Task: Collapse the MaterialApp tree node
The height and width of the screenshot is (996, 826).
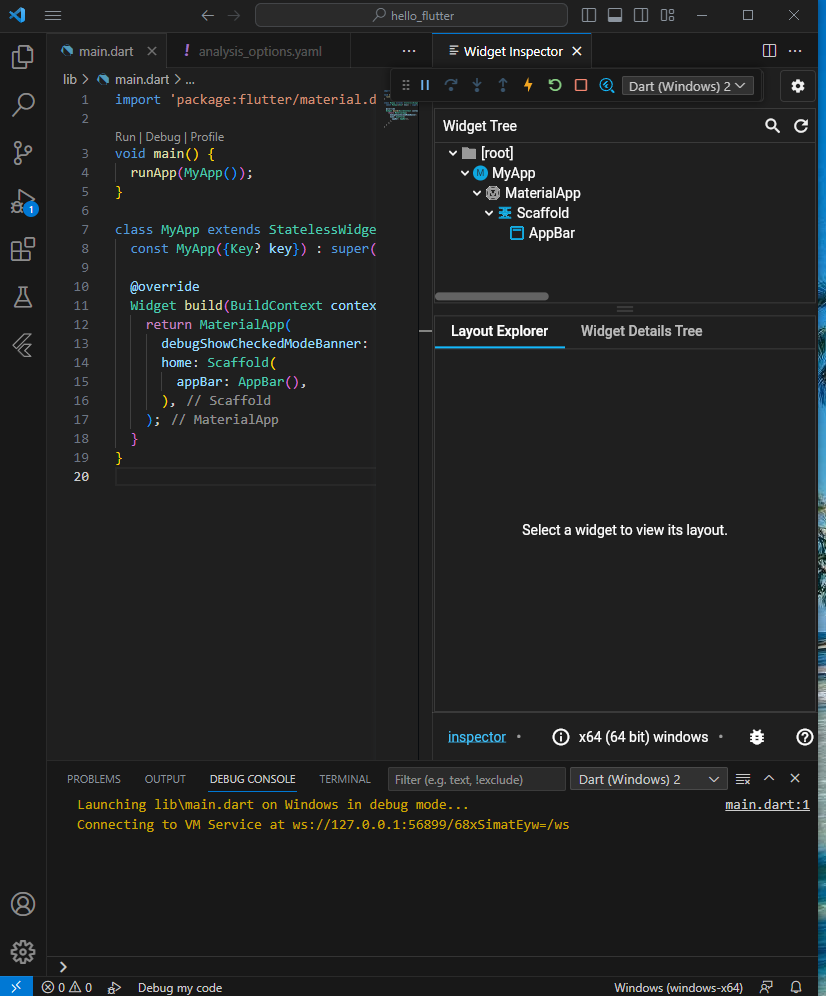Action: [477, 193]
